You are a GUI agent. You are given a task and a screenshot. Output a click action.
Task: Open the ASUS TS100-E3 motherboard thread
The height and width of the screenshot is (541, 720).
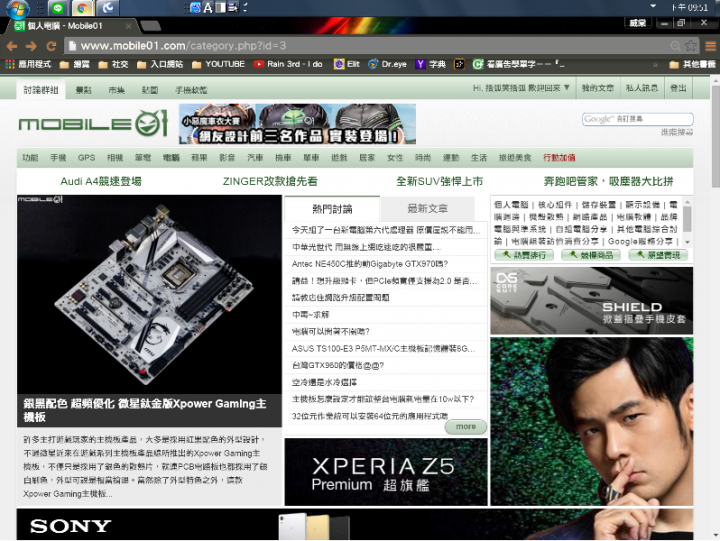click(383, 349)
